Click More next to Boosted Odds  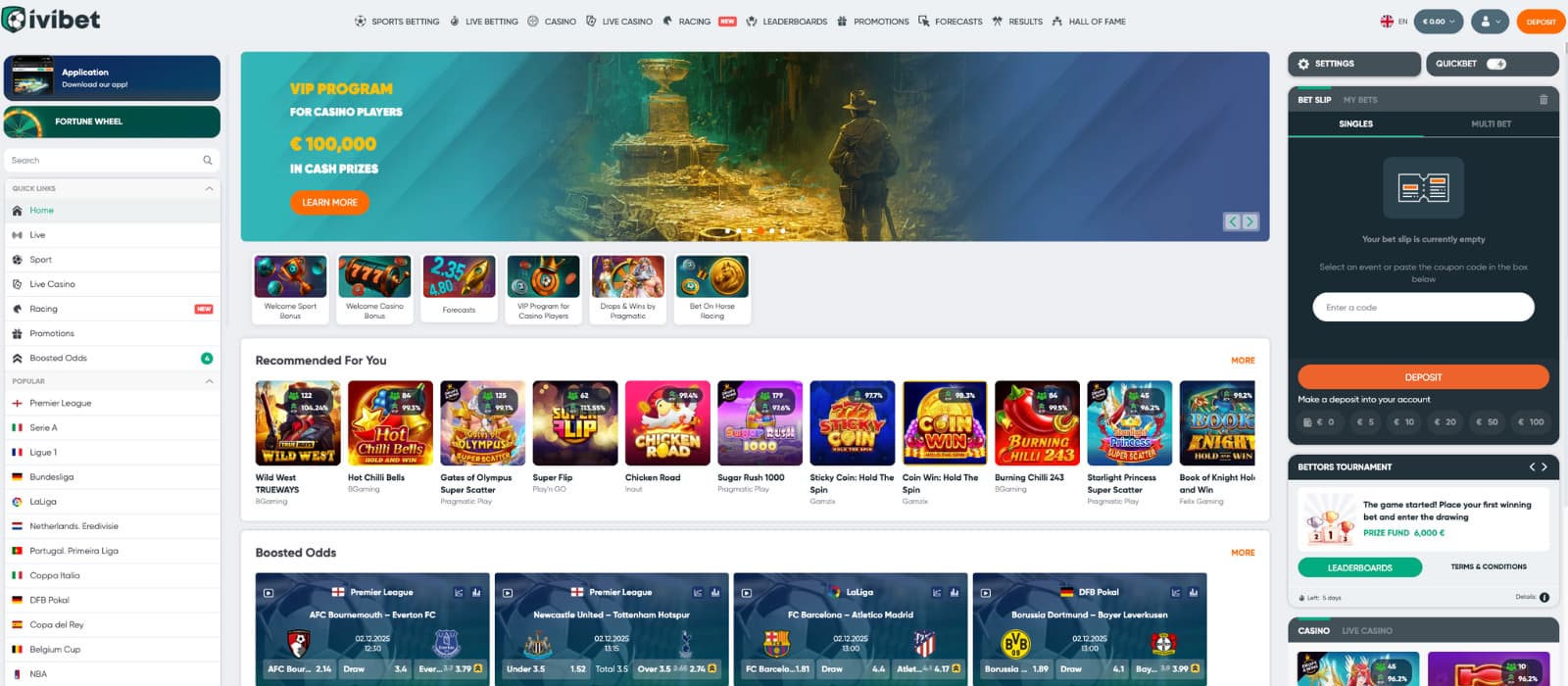coord(1243,553)
